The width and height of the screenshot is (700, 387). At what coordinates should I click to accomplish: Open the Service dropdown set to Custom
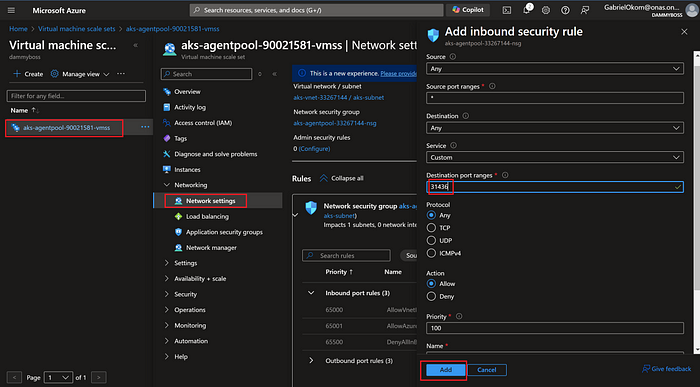pos(554,157)
